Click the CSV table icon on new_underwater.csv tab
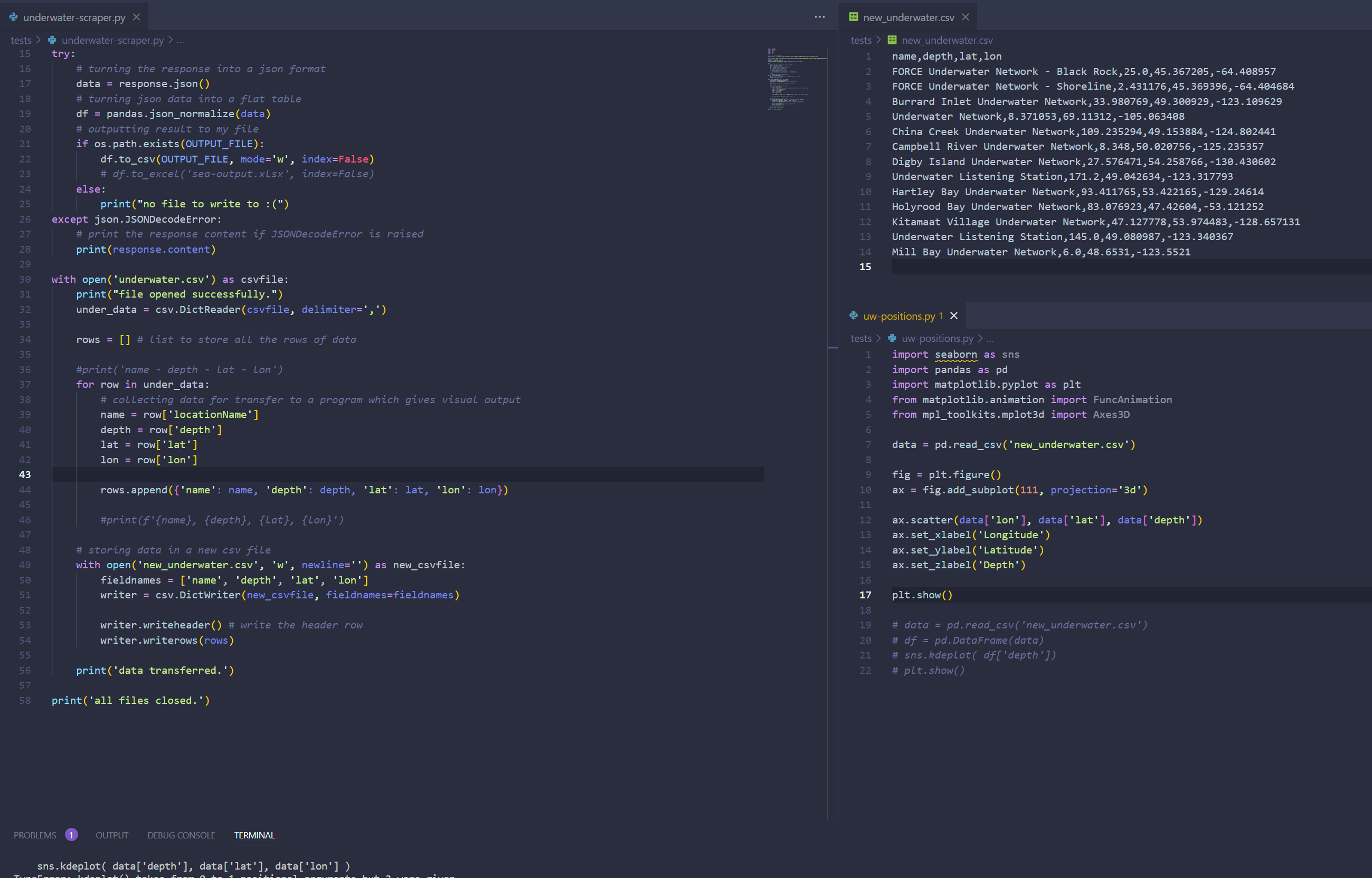The image size is (1372, 878). (x=853, y=17)
